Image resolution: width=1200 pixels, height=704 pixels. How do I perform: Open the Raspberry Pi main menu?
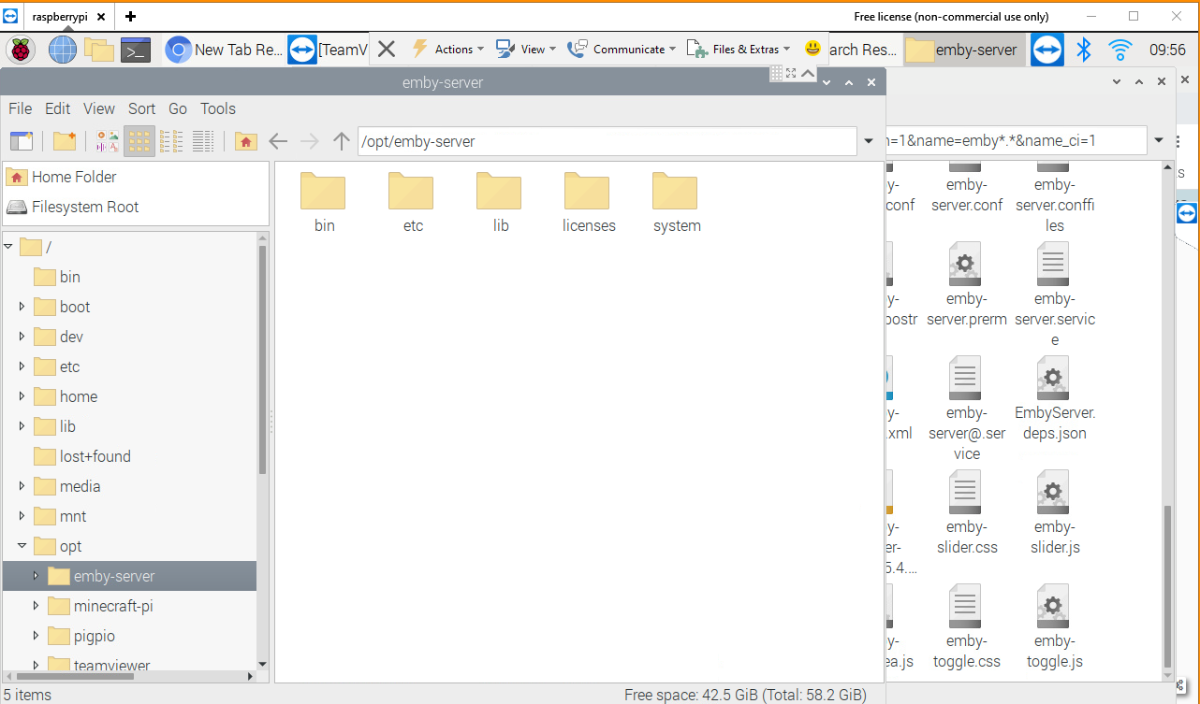click(x=21, y=49)
